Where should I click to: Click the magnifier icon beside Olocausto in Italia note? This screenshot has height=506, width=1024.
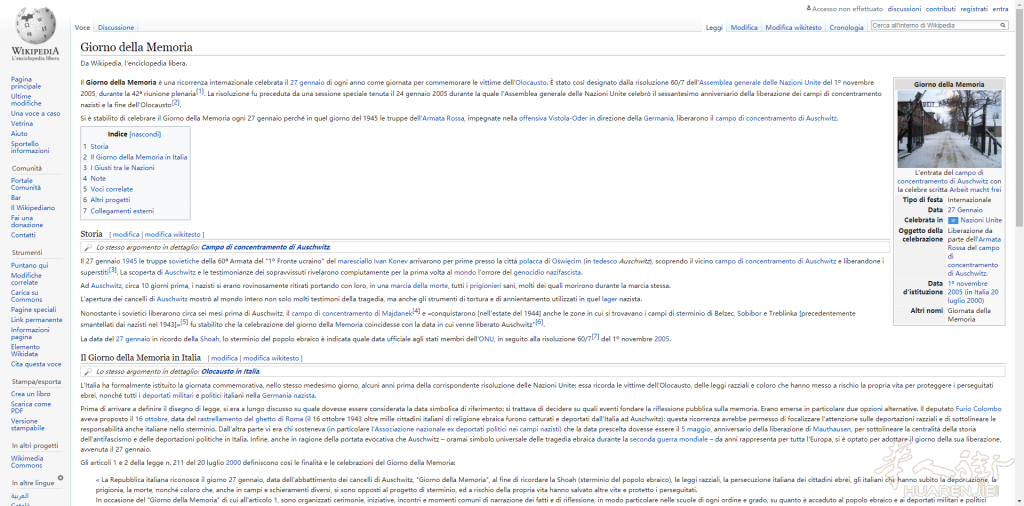point(88,371)
